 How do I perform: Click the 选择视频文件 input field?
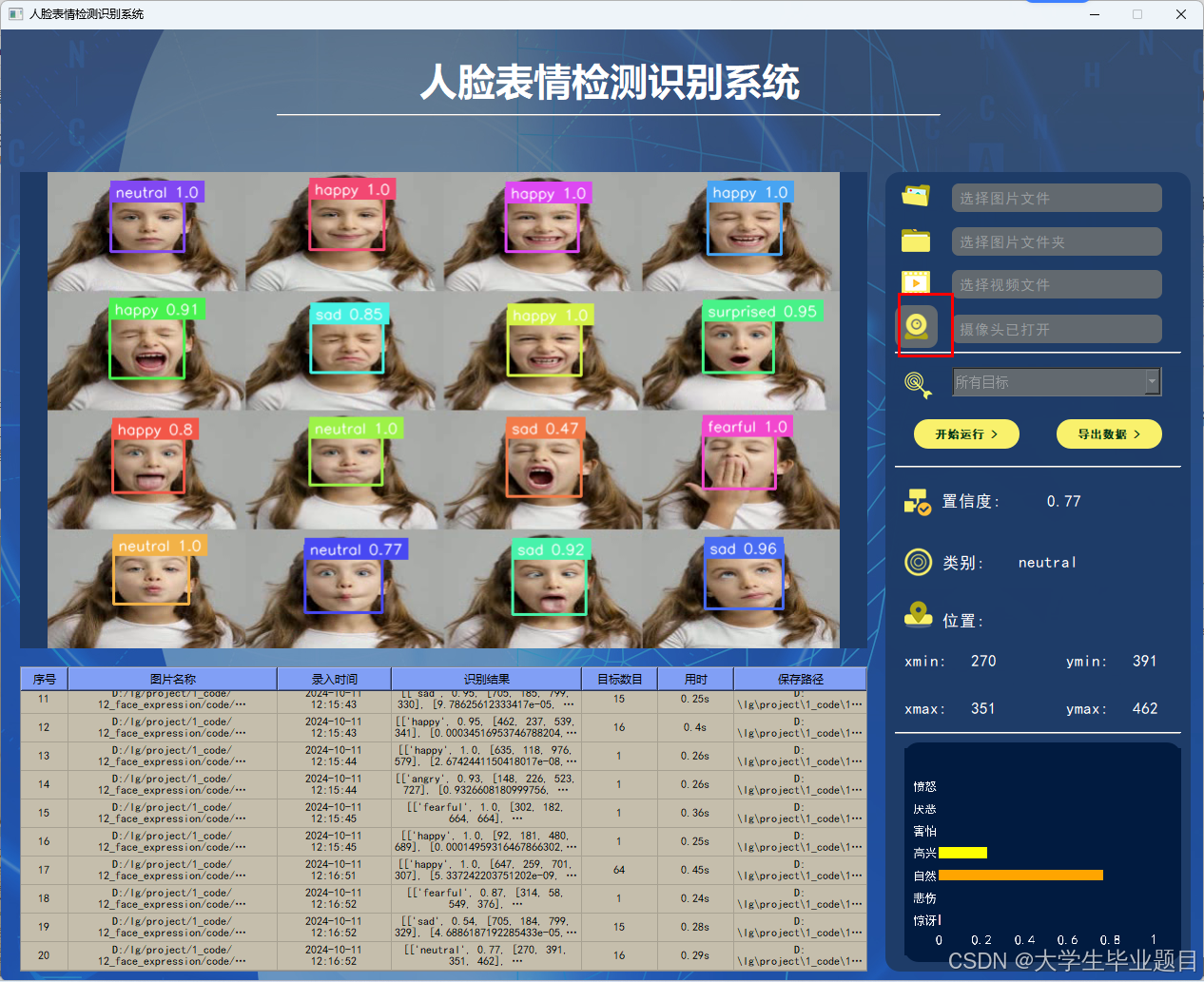1057,284
